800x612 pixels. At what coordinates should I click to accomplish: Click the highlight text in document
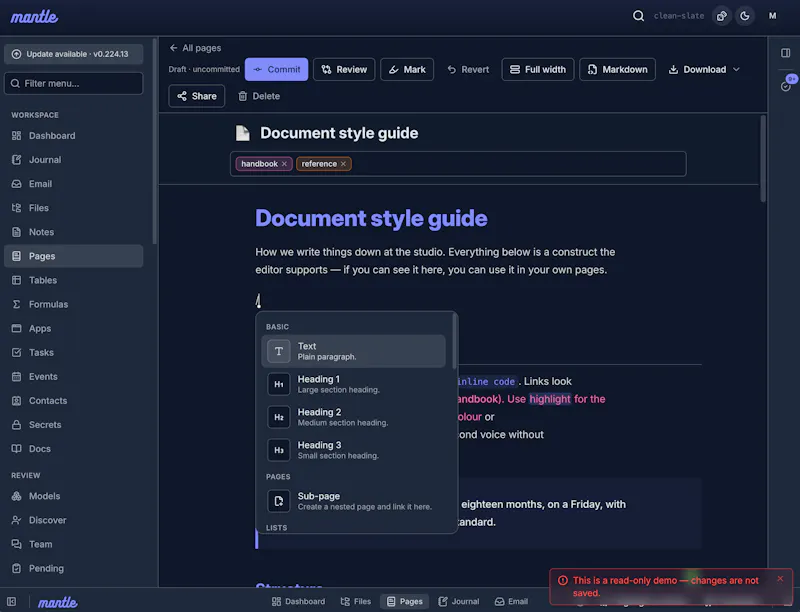pyautogui.click(x=549, y=399)
